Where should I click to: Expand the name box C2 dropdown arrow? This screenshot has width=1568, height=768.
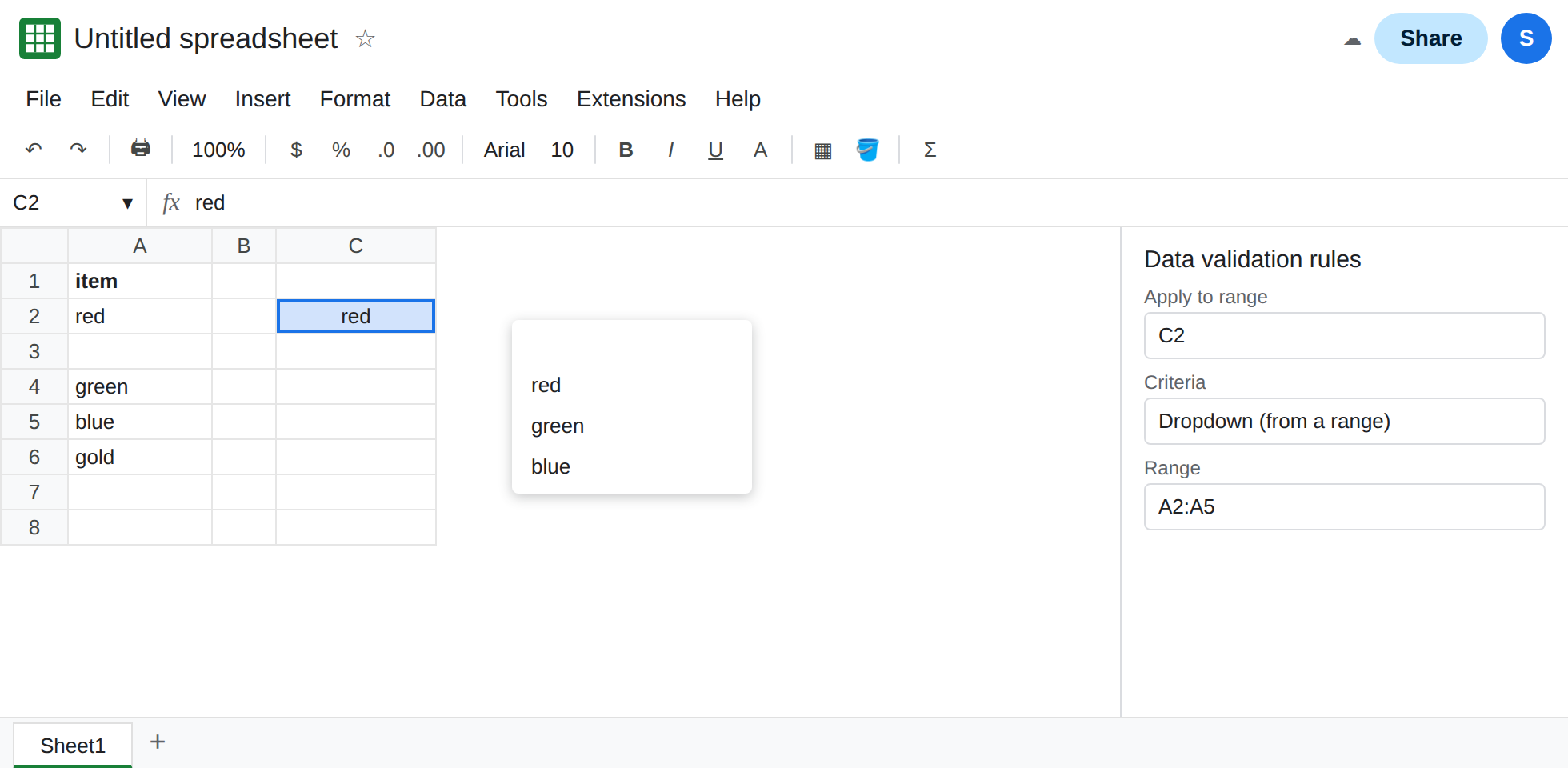(127, 203)
